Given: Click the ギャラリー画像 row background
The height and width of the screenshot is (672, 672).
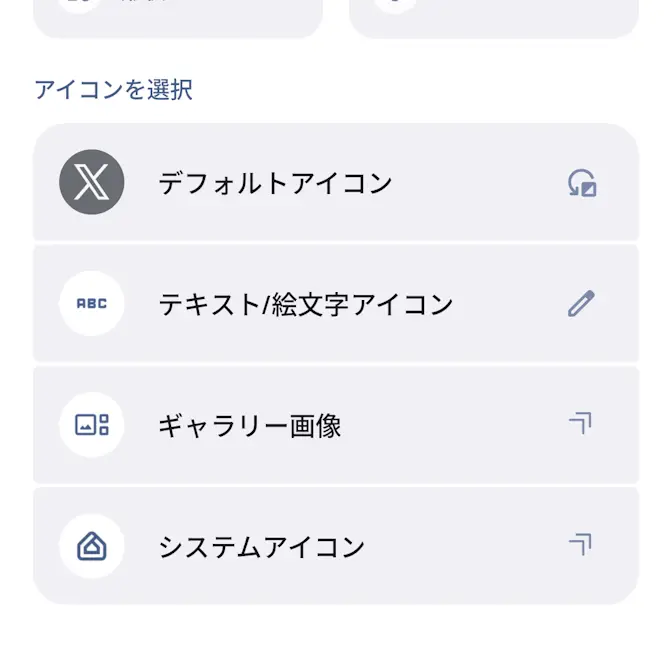Looking at the screenshot, I should 336,425.
